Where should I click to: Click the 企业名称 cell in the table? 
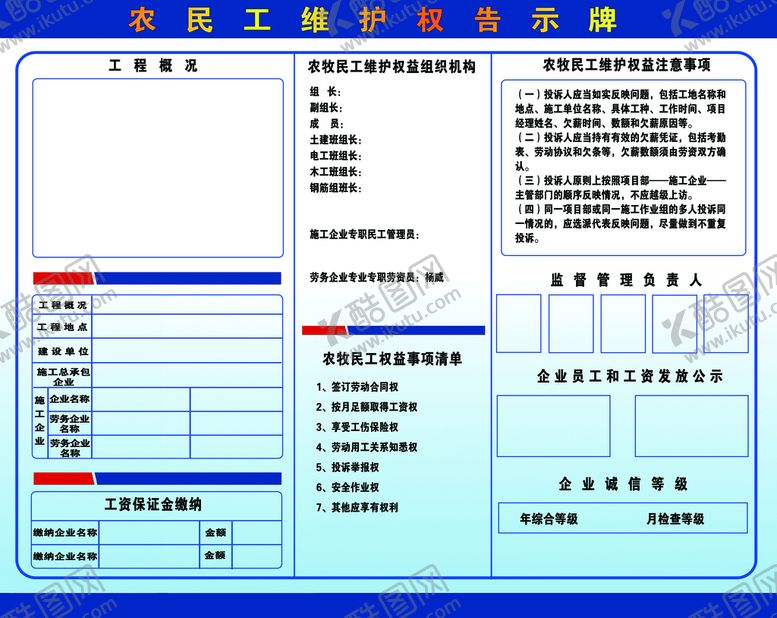click(69, 399)
